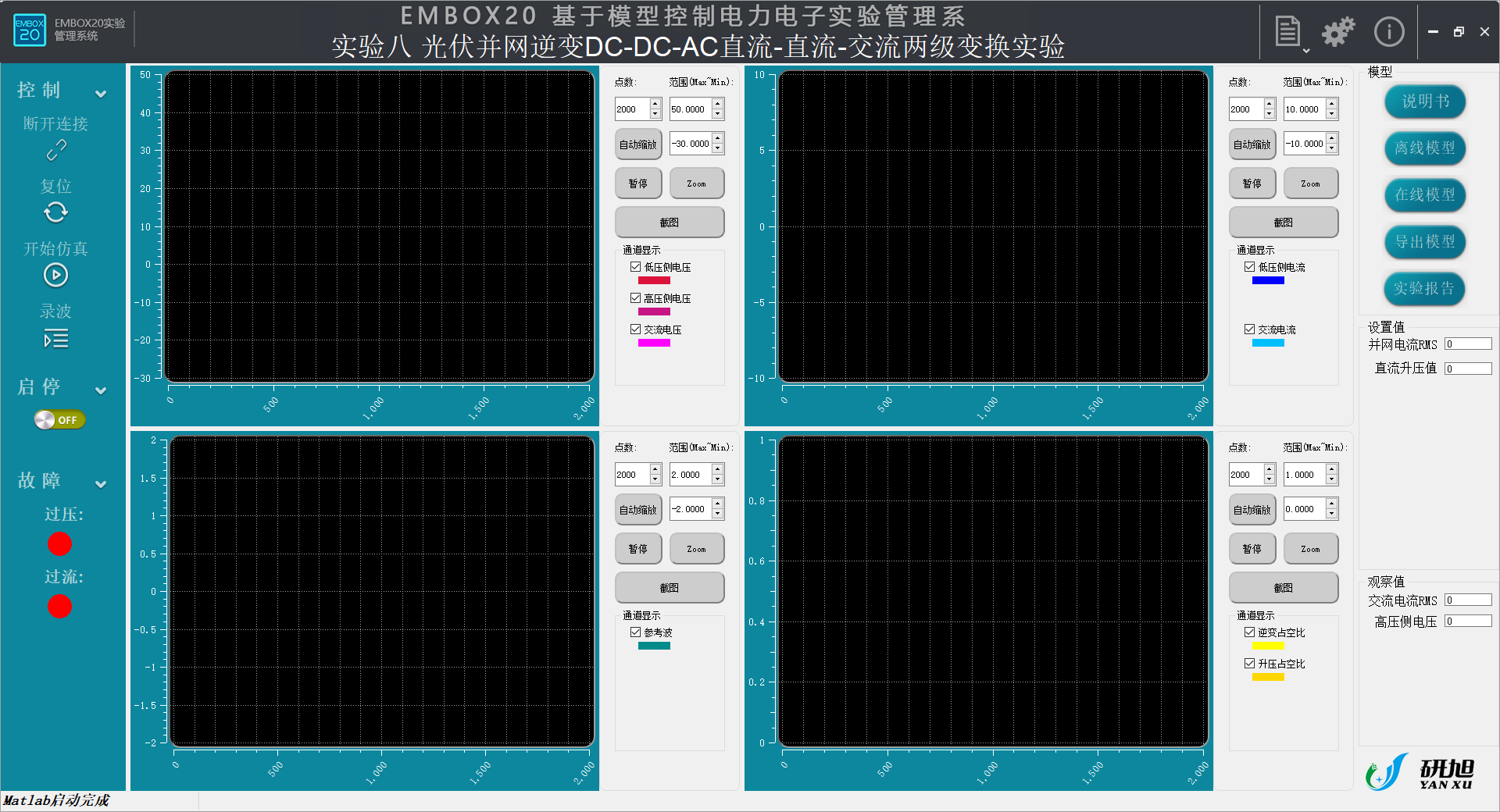Viewport: 1500px width, 812px height.
Task: Uncheck the 逆变占空比 channel checkbox
Action: tap(1249, 632)
